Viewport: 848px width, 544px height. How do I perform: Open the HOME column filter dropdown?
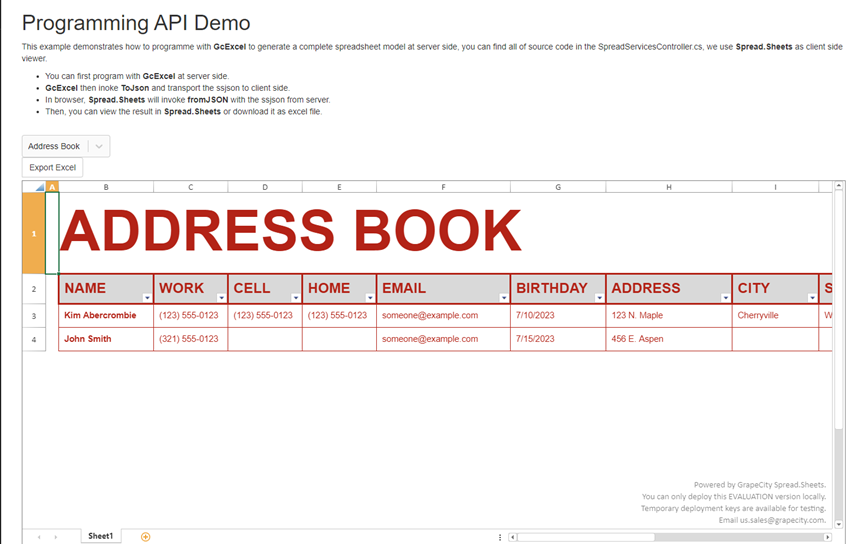[x=370, y=298]
